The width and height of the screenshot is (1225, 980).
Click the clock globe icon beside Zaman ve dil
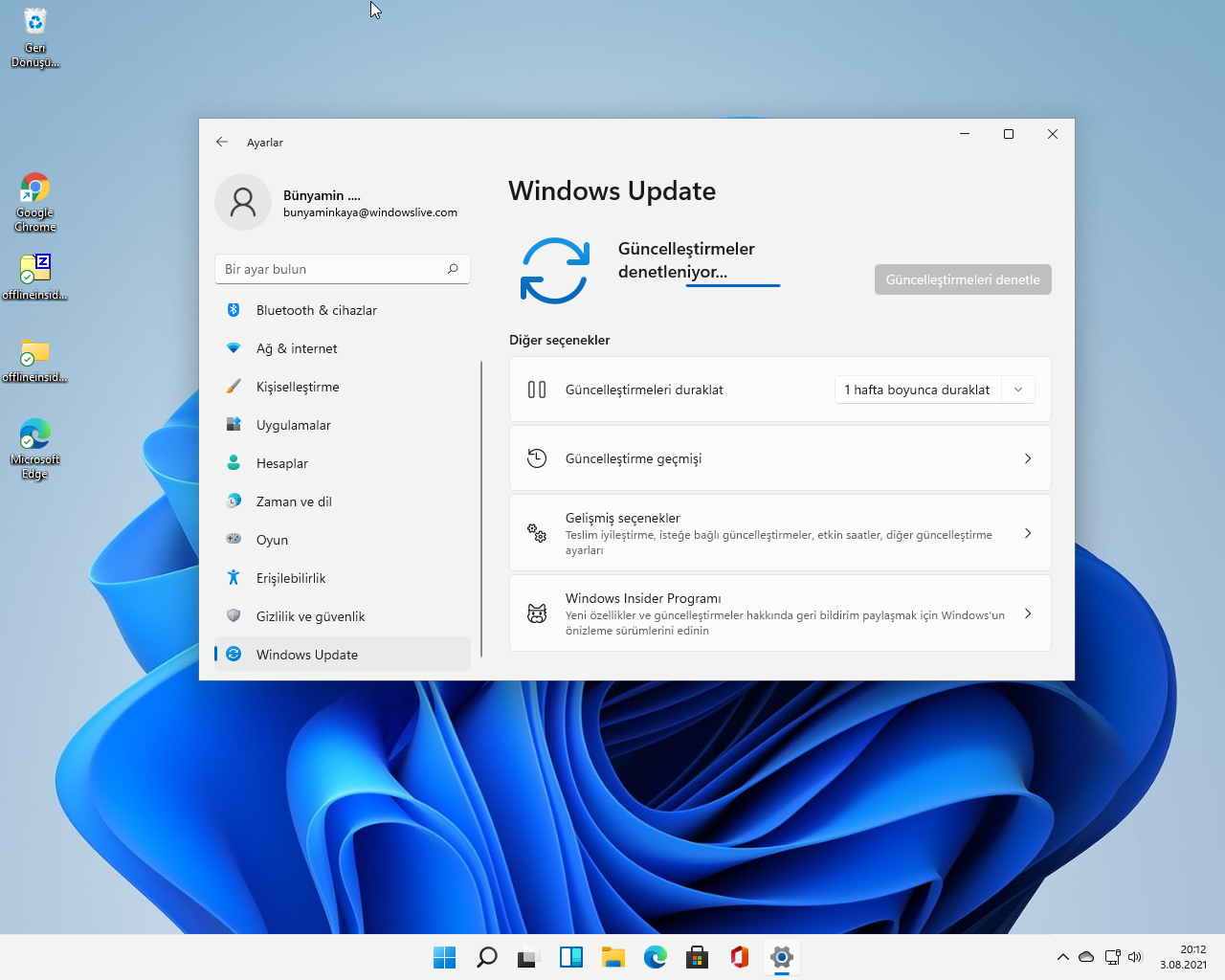click(234, 501)
